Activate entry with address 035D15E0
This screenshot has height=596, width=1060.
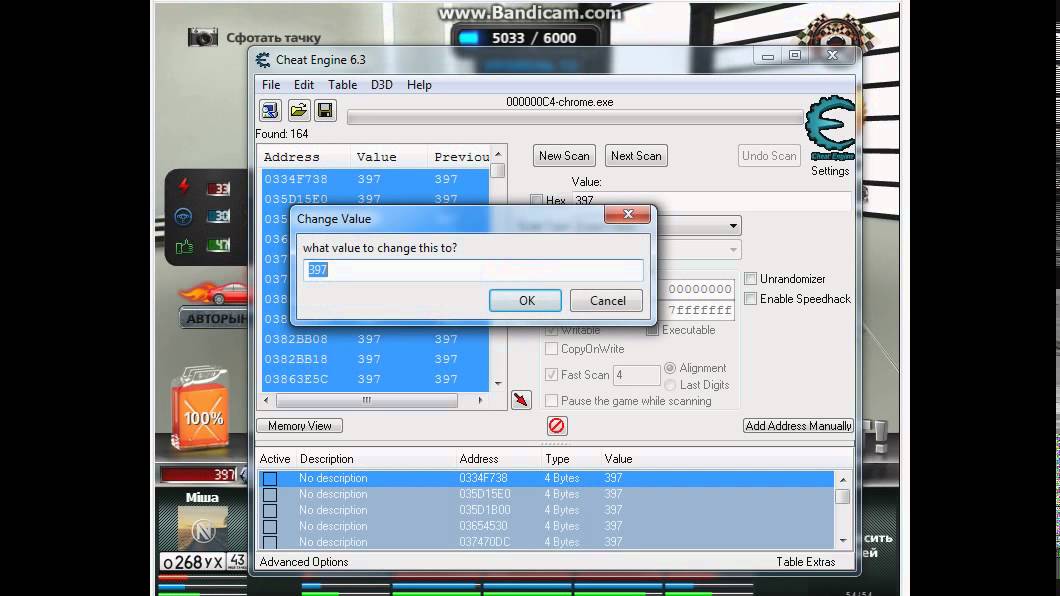coord(270,495)
